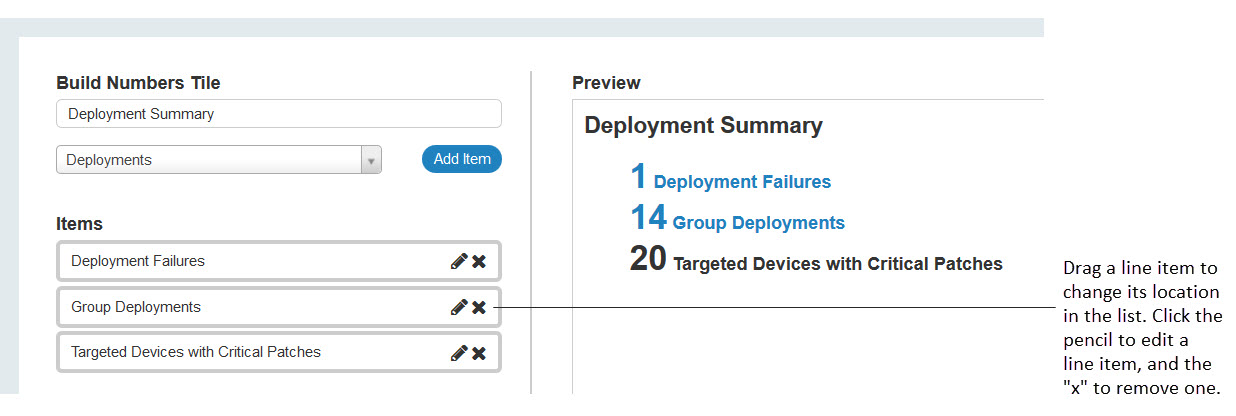The height and width of the screenshot is (416, 1236).
Task: Click the Deployment Summary preview heading
Action: pyautogui.click(x=703, y=126)
